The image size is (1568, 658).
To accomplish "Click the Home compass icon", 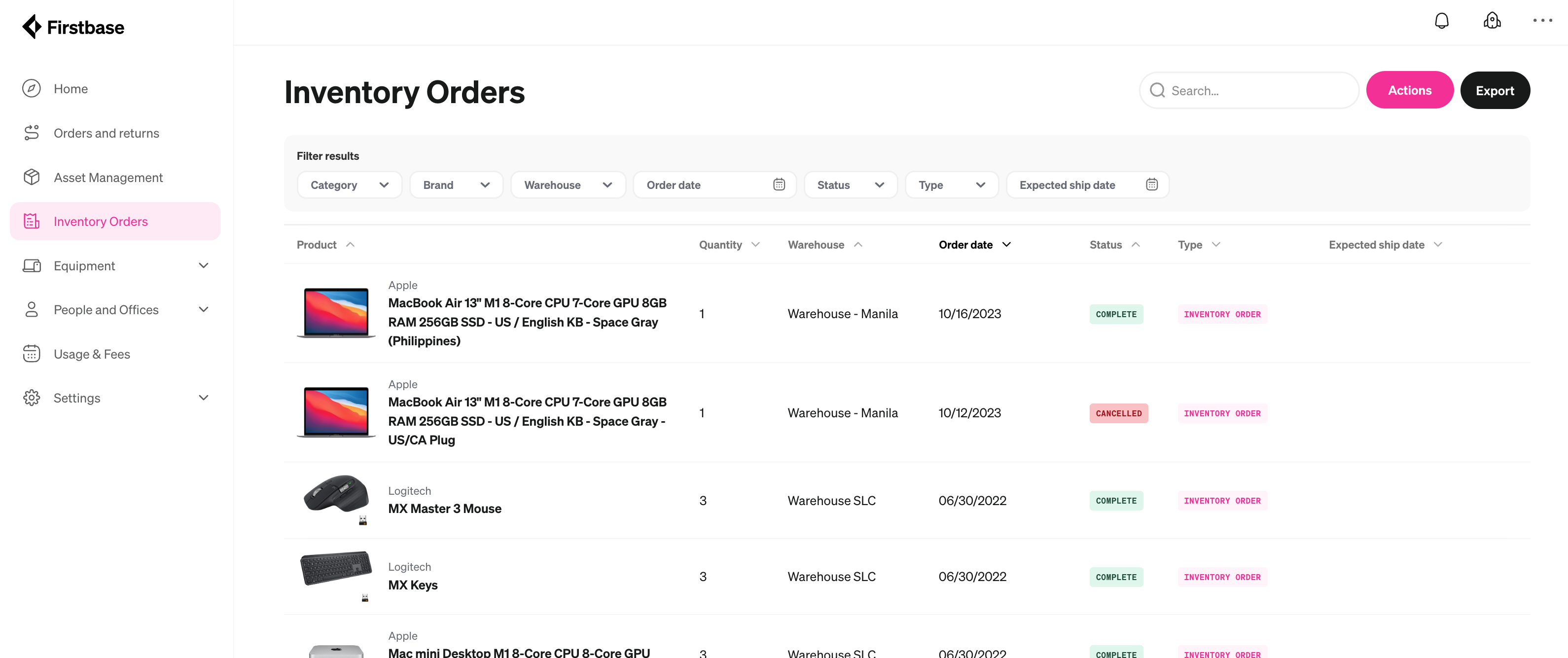I will click(x=32, y=89).
